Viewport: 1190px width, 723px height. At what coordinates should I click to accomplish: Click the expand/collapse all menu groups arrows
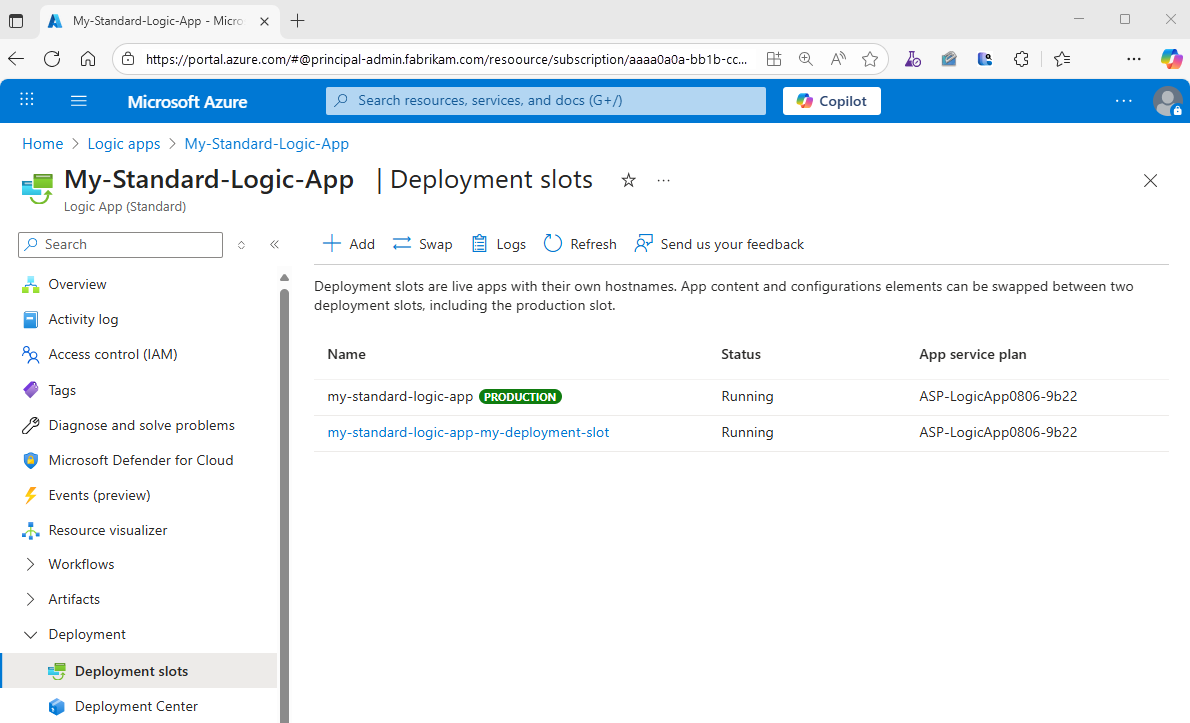(241, 244)
